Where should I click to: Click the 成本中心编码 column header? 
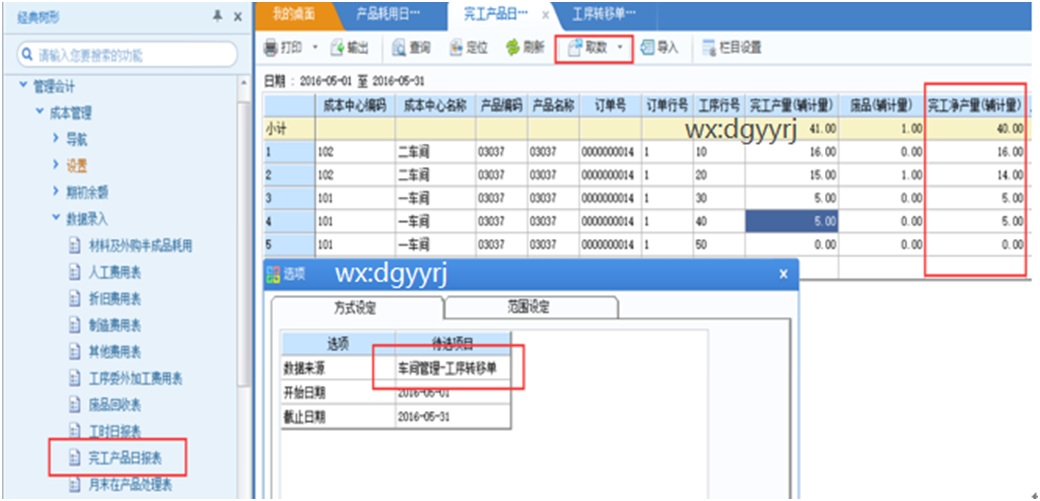pyautogui.click(x=355, y=106)
